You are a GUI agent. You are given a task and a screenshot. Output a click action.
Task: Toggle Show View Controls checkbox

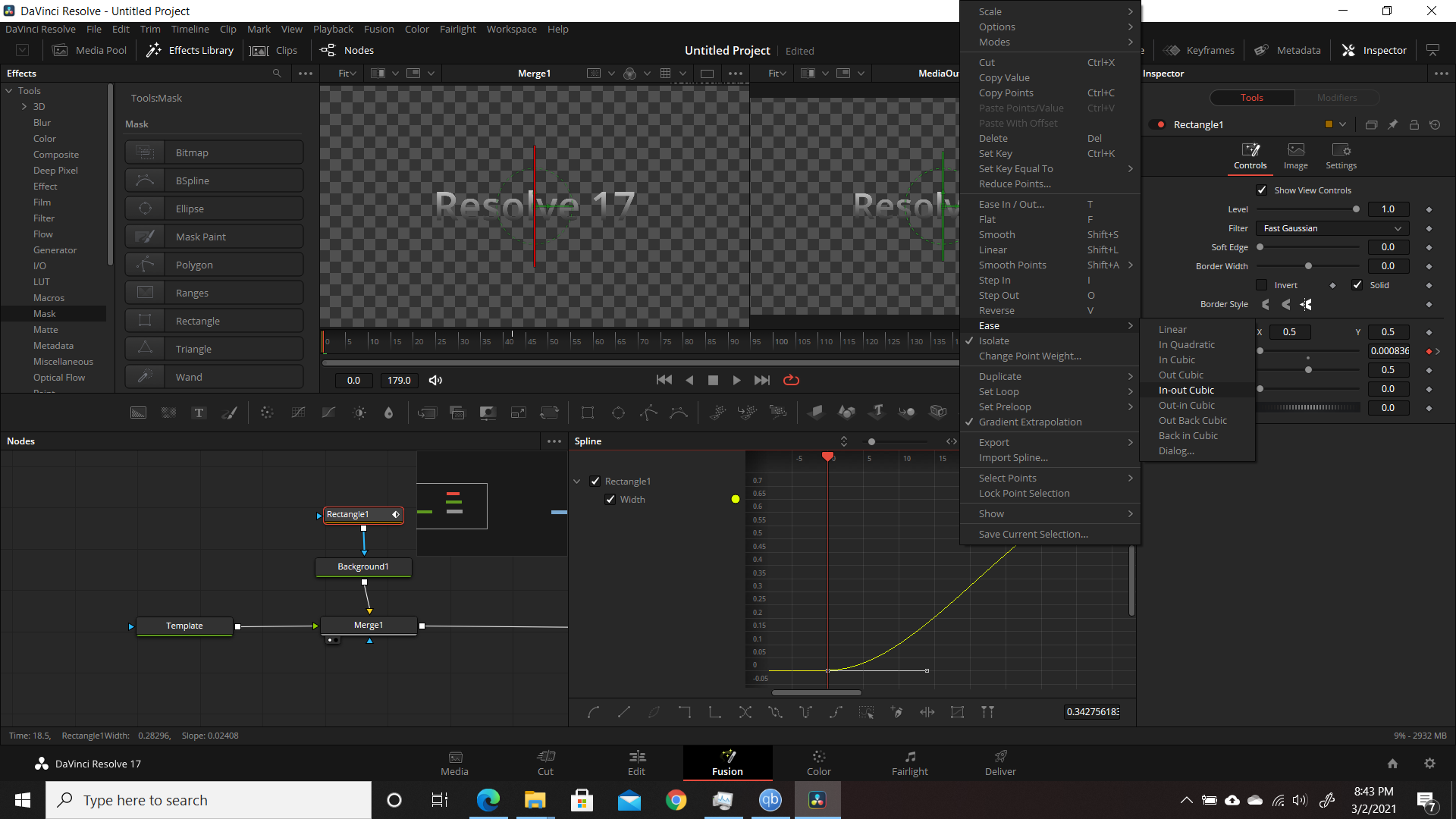1262,190
